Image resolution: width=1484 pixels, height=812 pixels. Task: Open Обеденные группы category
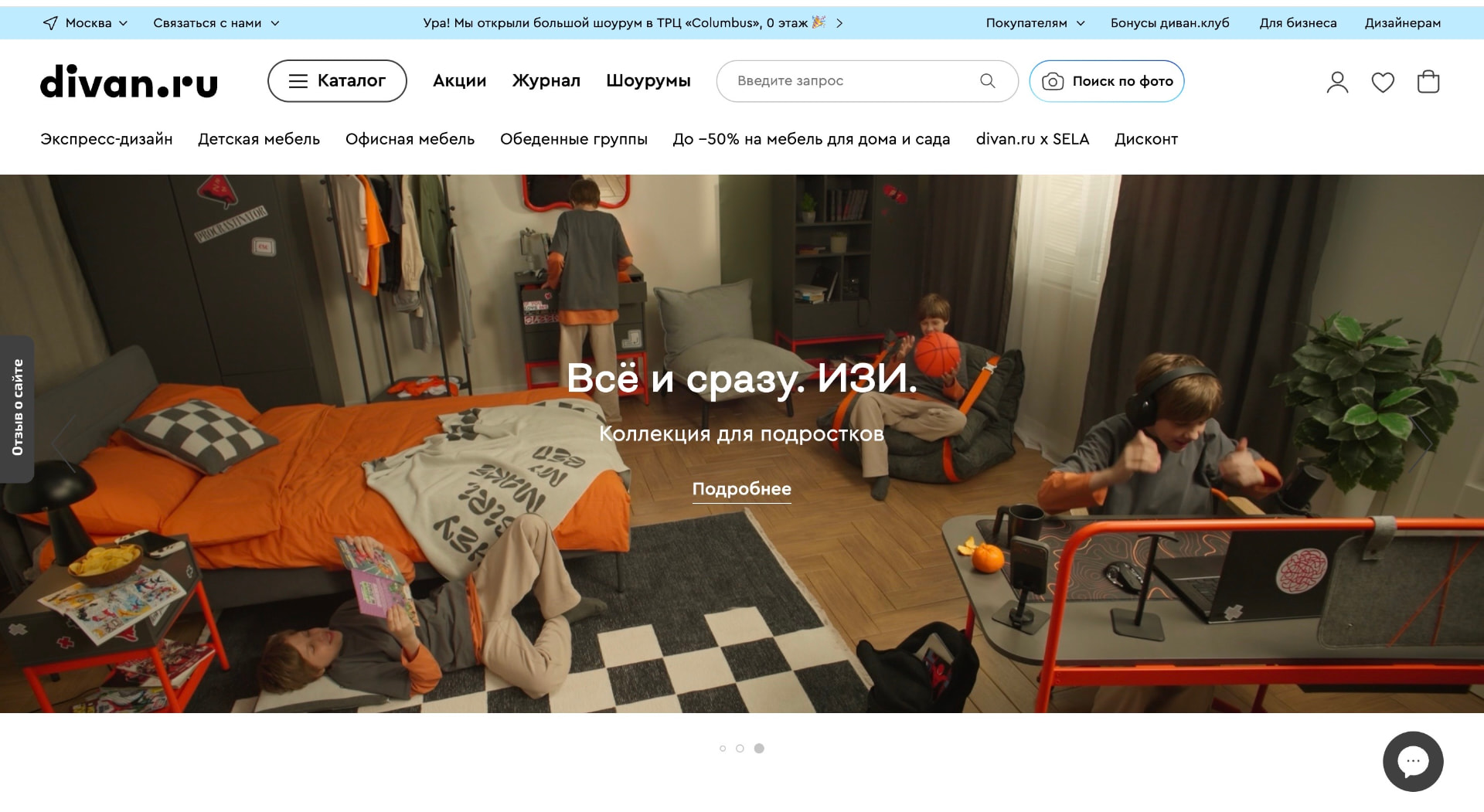click(x=574, y=140)
